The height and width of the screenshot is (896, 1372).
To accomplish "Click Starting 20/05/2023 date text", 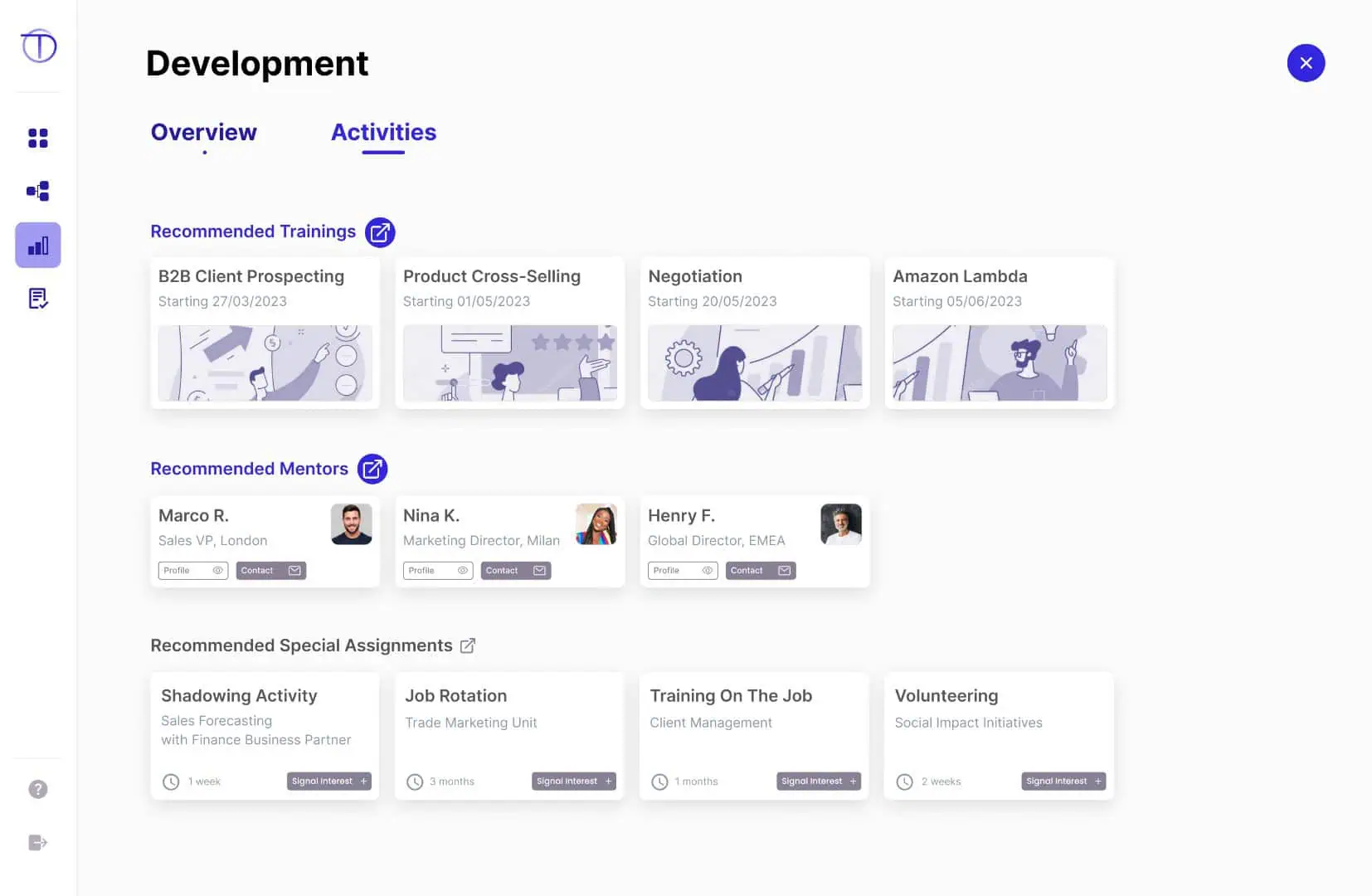I will (713, 301).
